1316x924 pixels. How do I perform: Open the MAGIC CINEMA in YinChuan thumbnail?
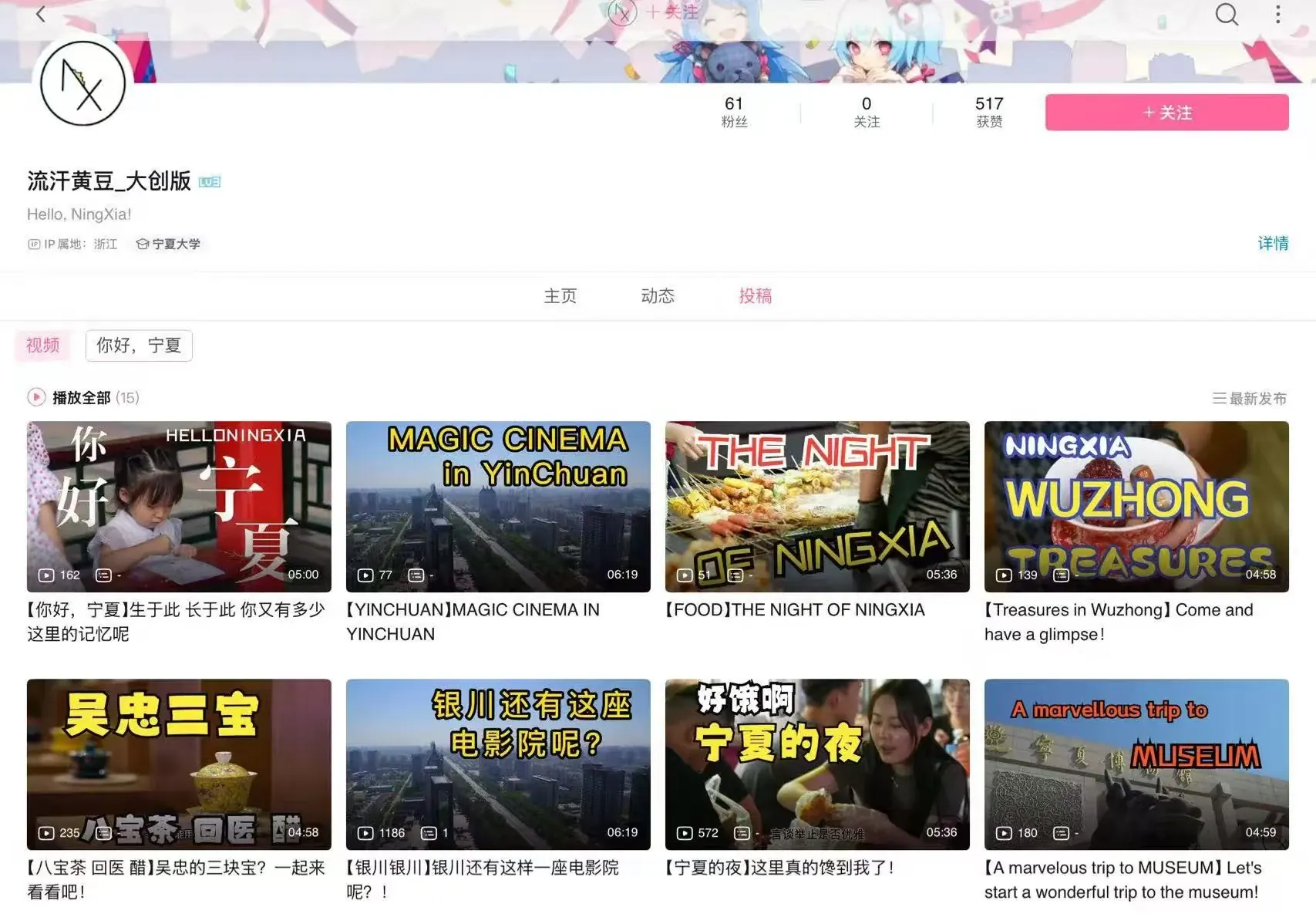click(x=498, y=507)
